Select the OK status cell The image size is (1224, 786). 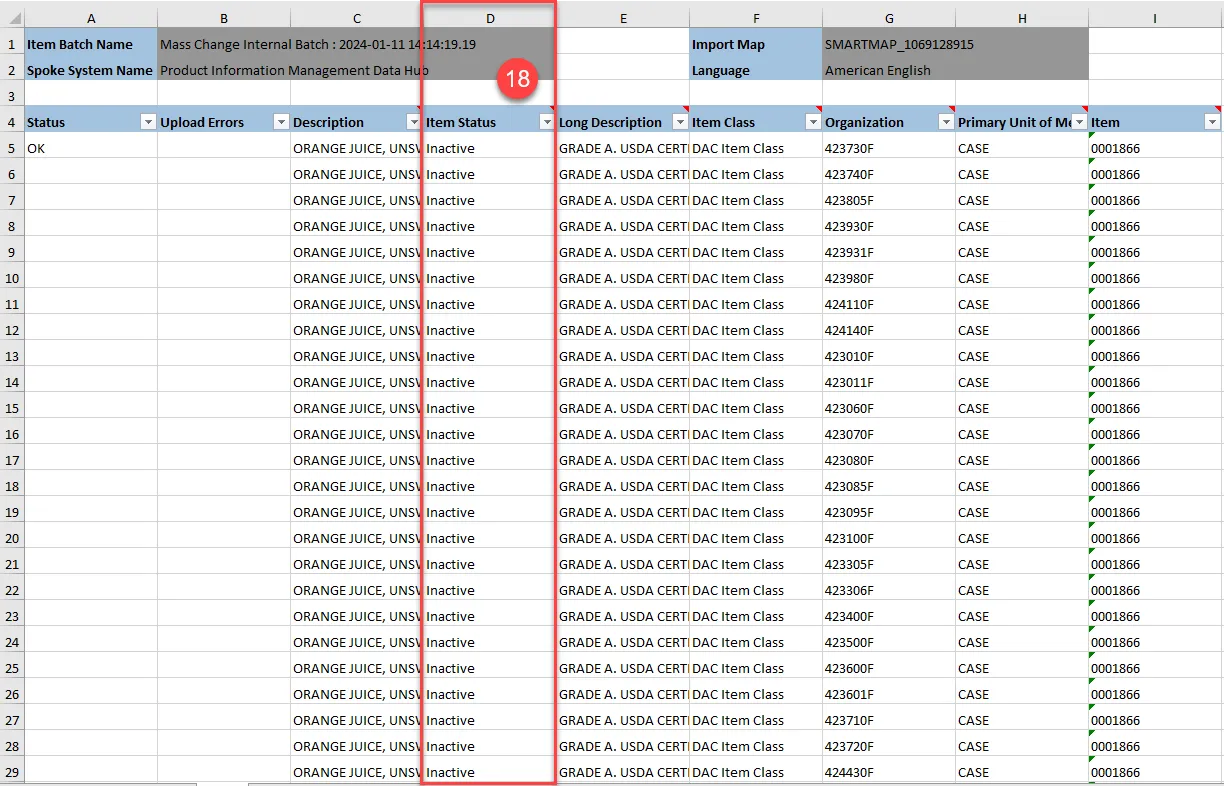point(90,148)
